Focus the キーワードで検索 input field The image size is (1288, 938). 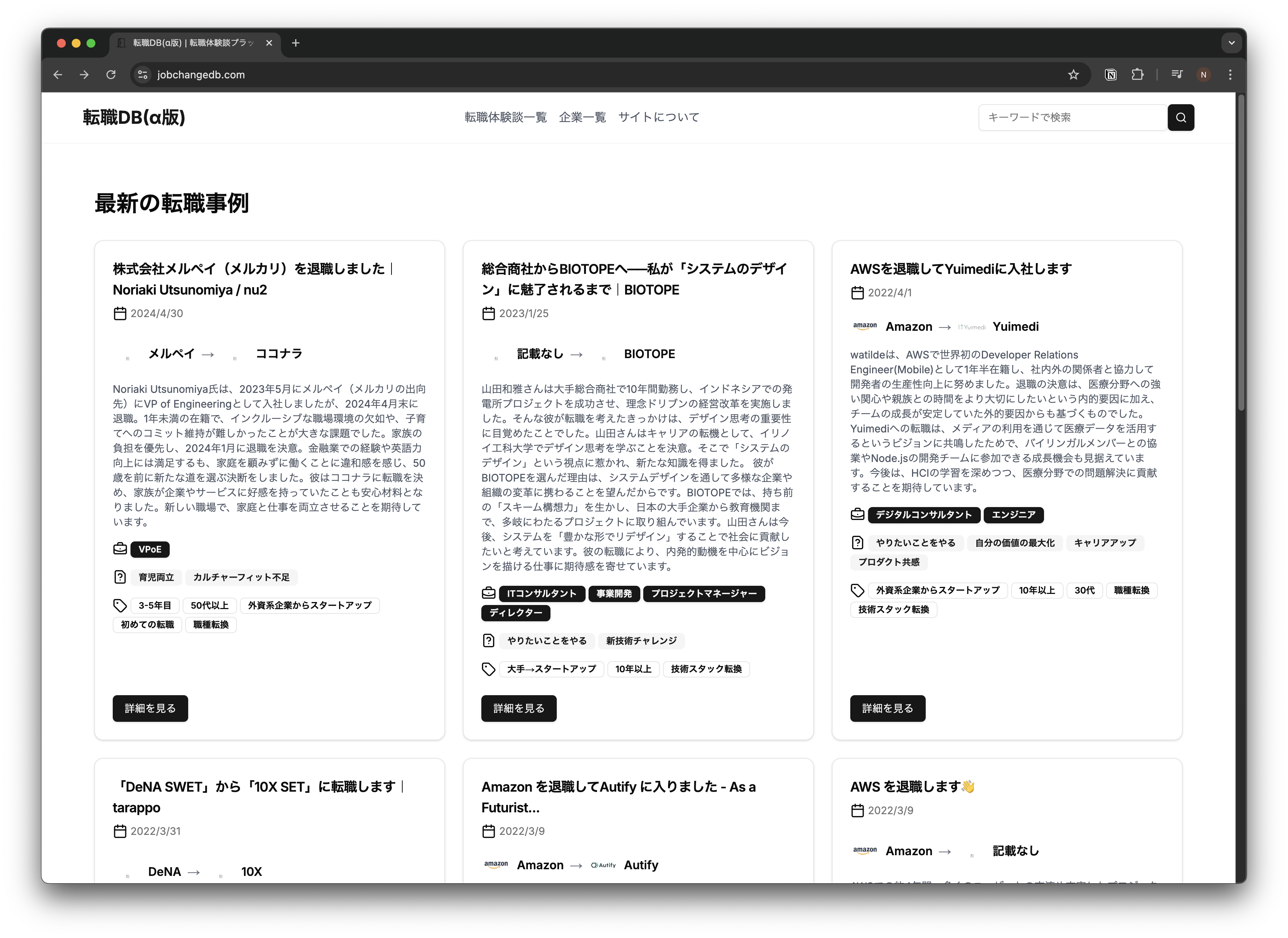1072,118
